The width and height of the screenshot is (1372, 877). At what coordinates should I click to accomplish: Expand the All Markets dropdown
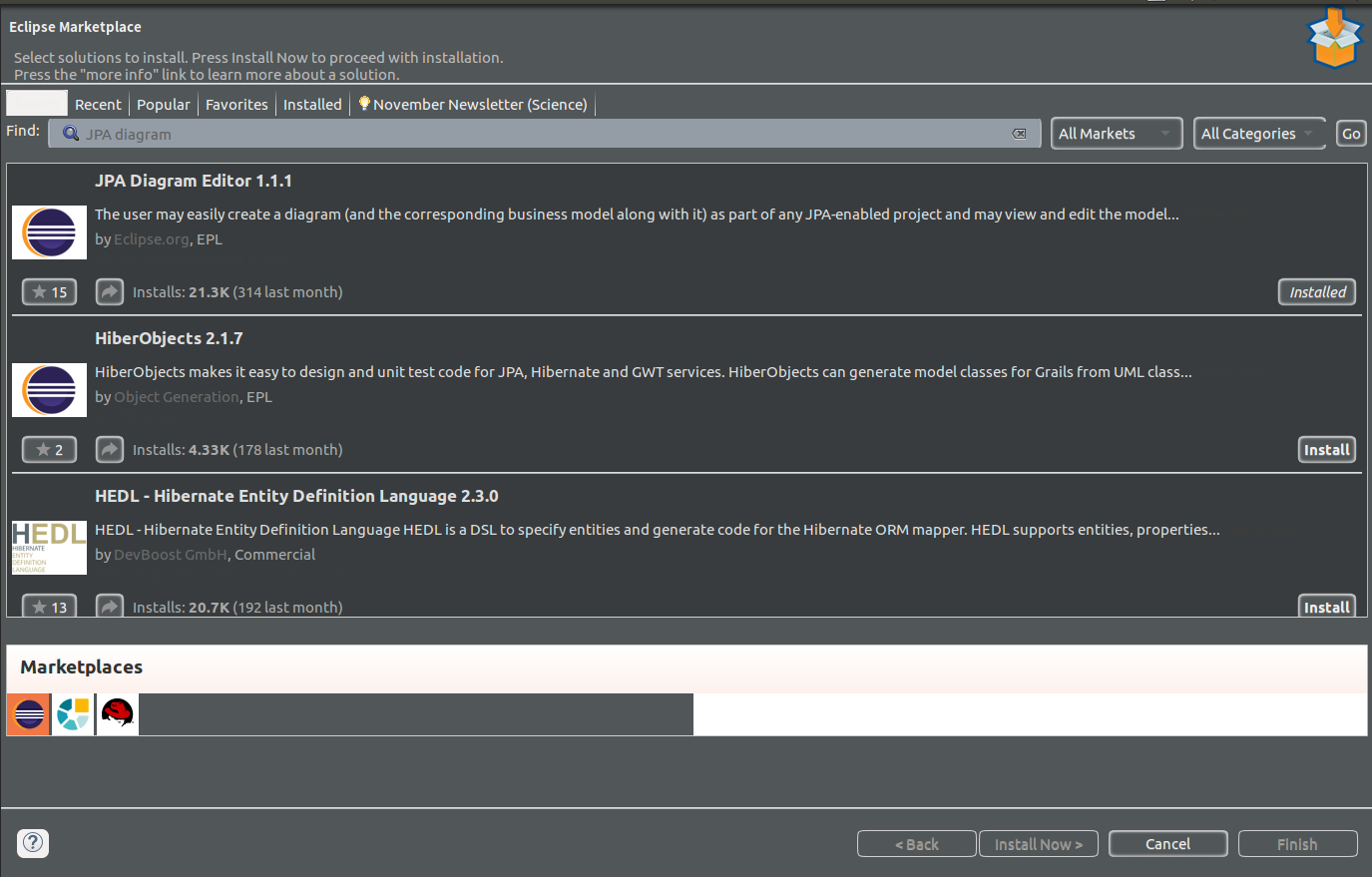point(1116,134)
